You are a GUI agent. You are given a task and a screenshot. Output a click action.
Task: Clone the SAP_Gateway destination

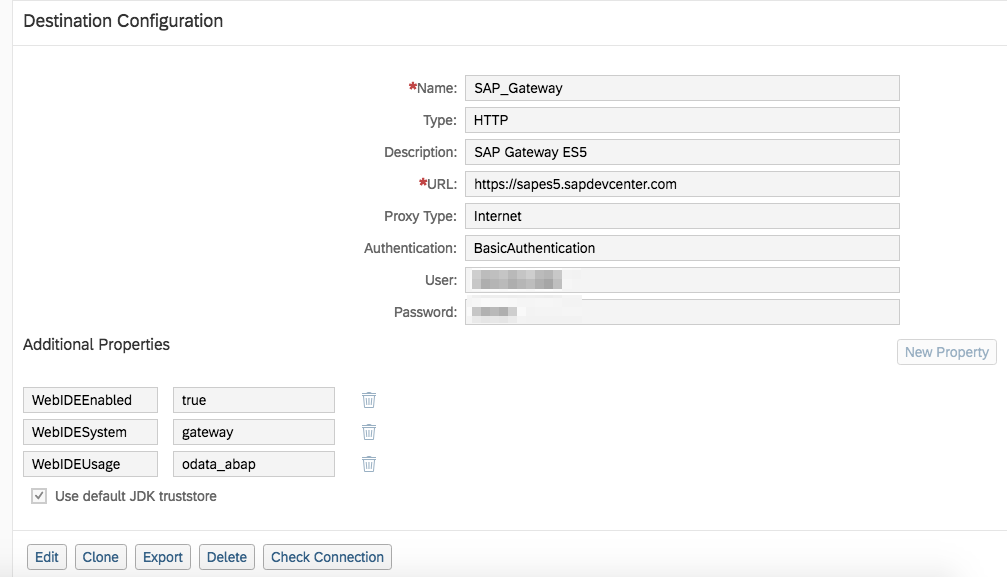coord(100,557)
